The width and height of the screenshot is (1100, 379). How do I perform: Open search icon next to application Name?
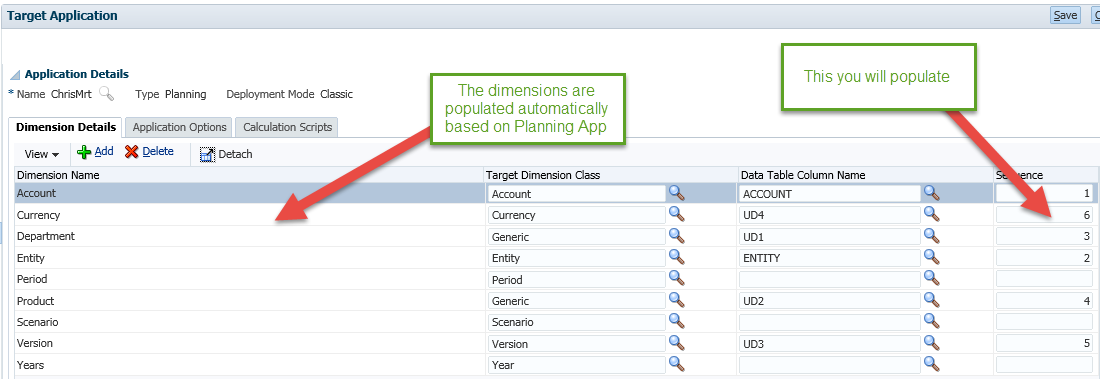[x=106, y=93]
